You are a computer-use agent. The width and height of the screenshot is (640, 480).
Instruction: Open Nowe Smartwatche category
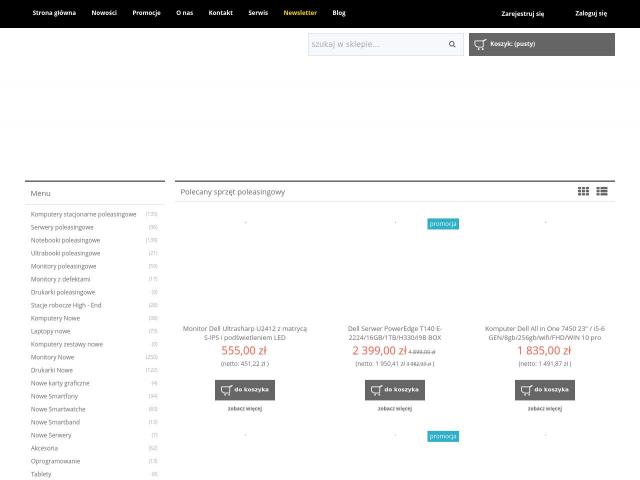click(x=58, y=409)
